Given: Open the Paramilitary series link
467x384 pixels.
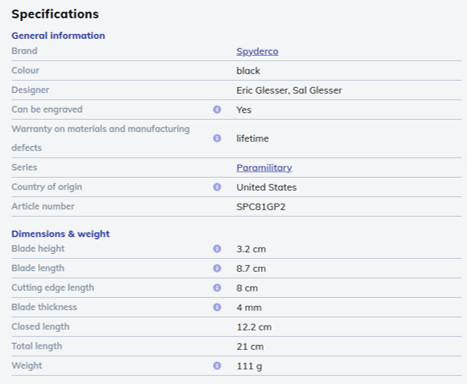Looking at the screenshot, I should point(264,168).
